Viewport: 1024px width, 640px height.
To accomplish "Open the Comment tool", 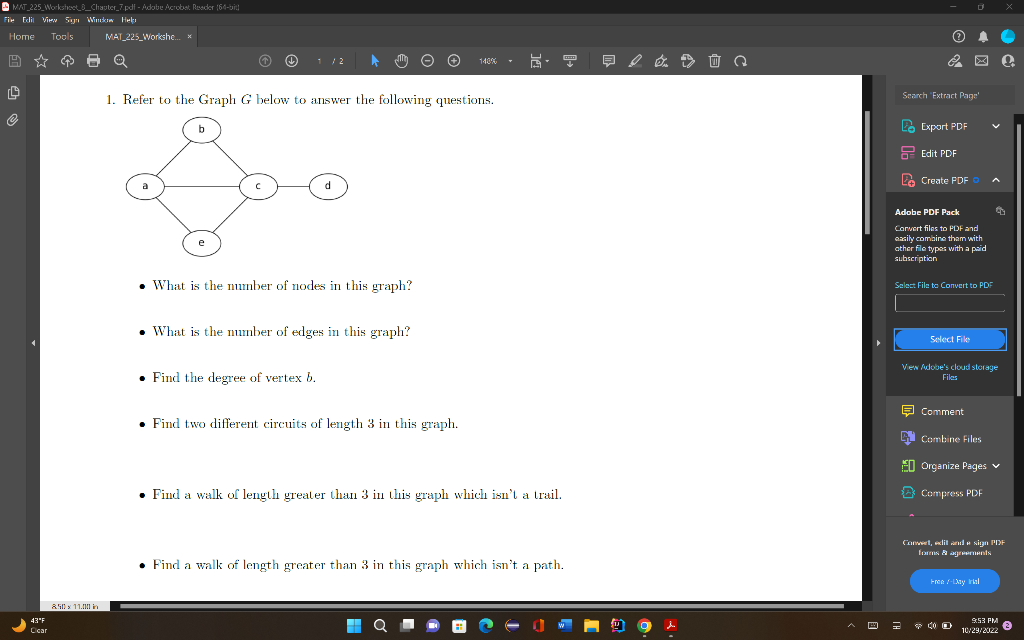I will coord(942,411).
